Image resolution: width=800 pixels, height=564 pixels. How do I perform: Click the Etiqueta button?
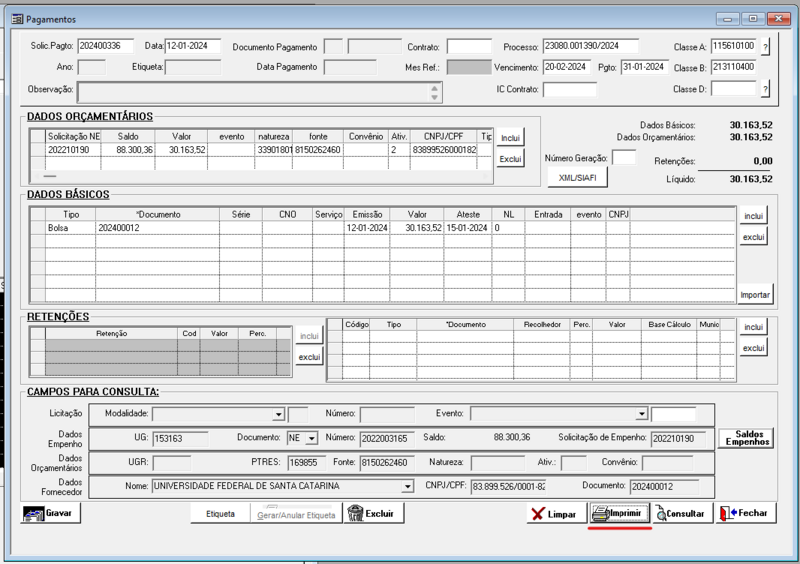click(220, 513)
